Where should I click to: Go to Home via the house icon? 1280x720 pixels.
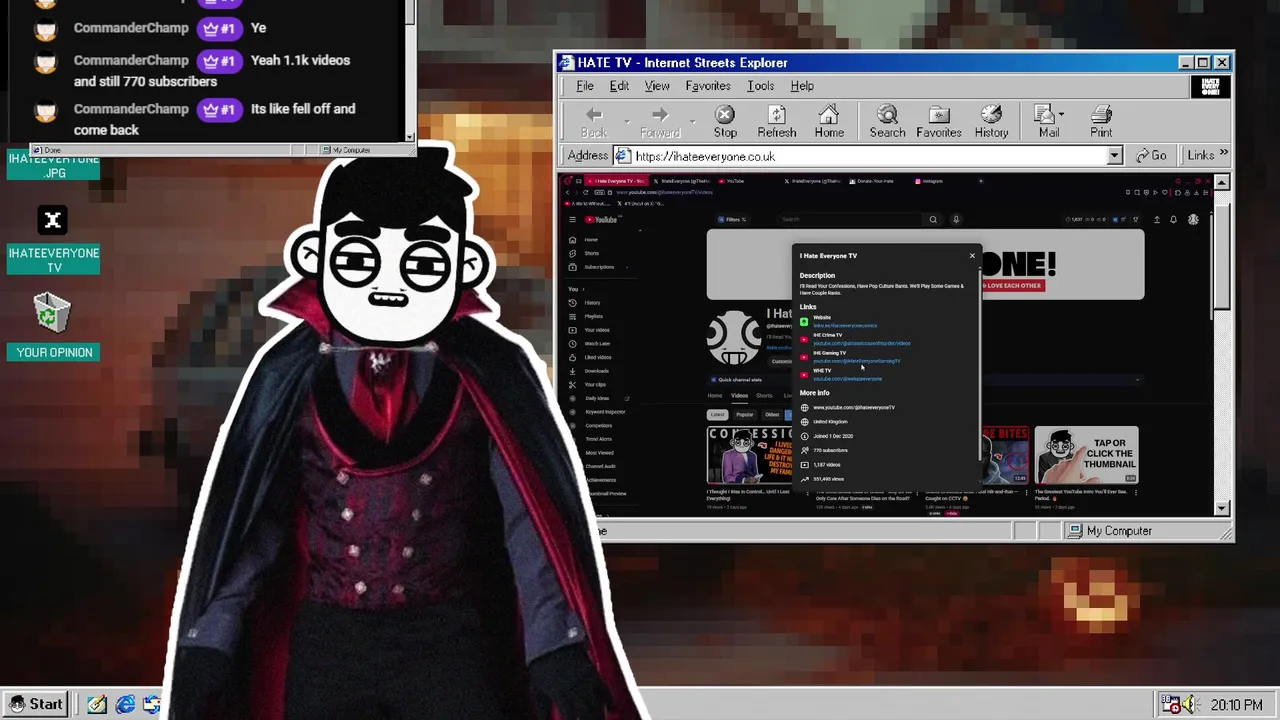pos(829,122)
